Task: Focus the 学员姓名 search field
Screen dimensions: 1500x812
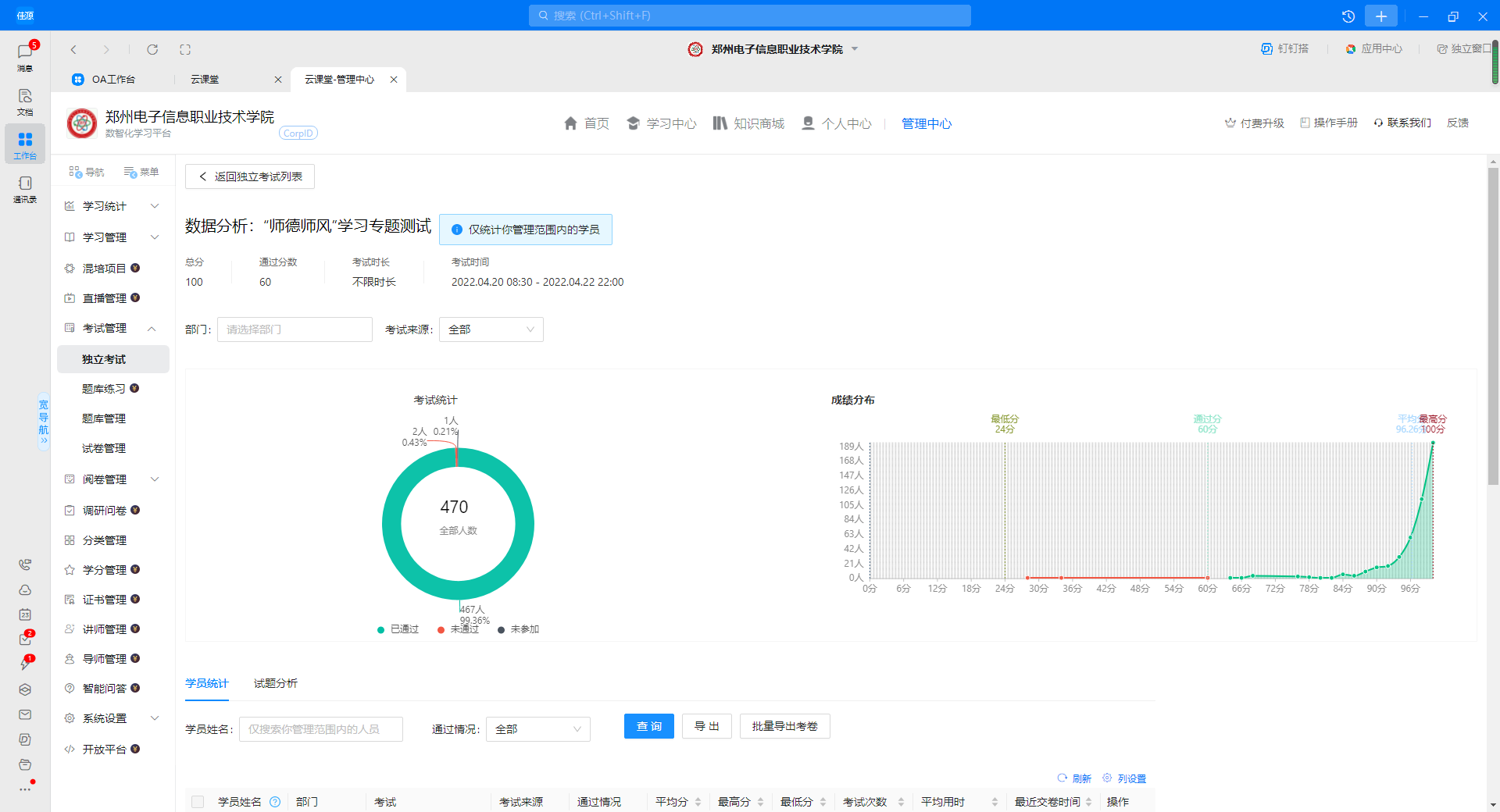Action: coord(321,729)
